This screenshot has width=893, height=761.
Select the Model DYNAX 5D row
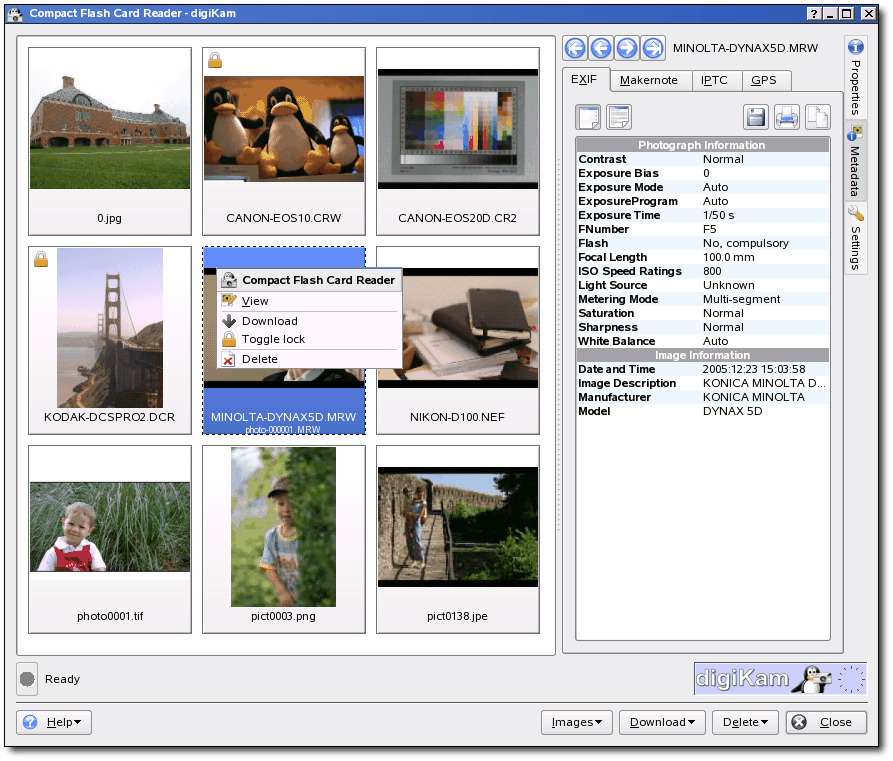coord(702,411)
